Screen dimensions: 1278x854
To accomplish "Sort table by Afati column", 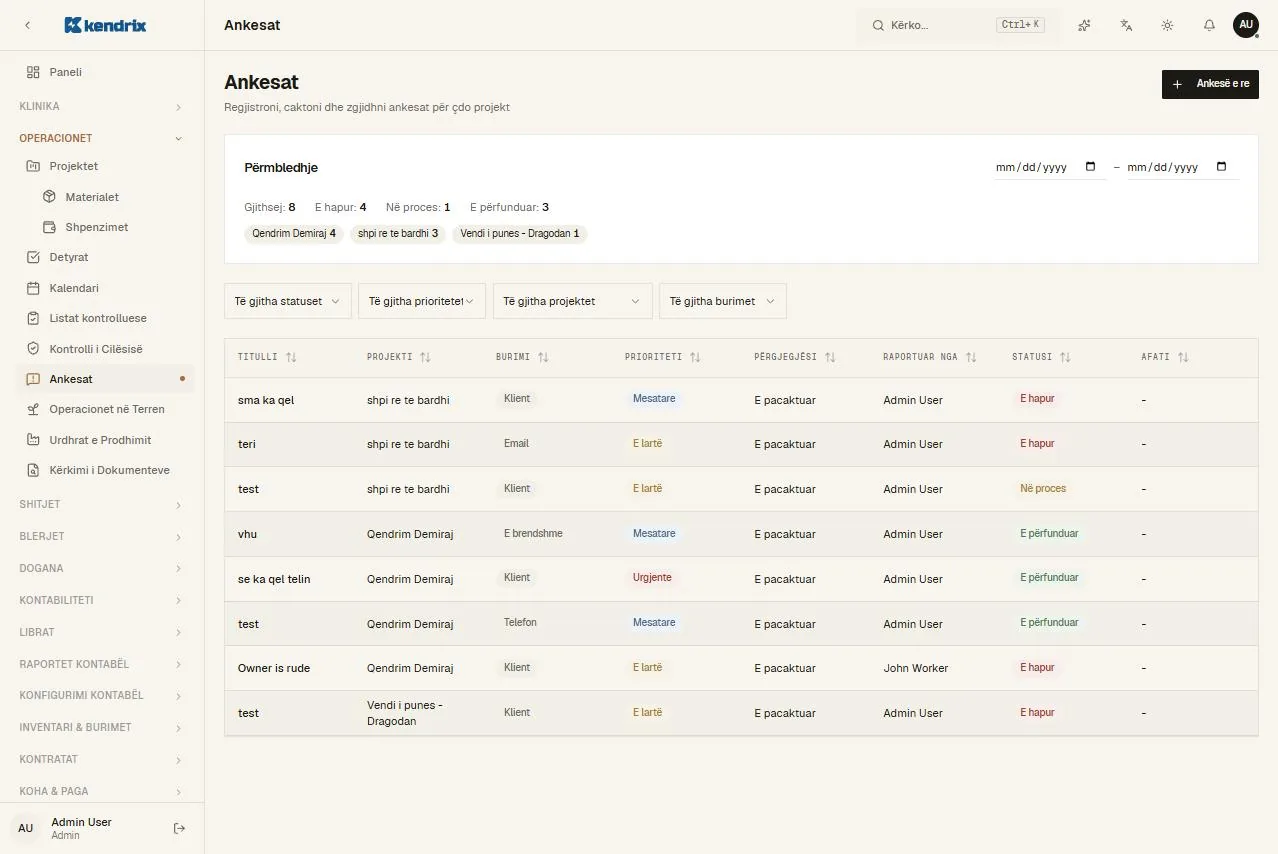I will 1165,357.
